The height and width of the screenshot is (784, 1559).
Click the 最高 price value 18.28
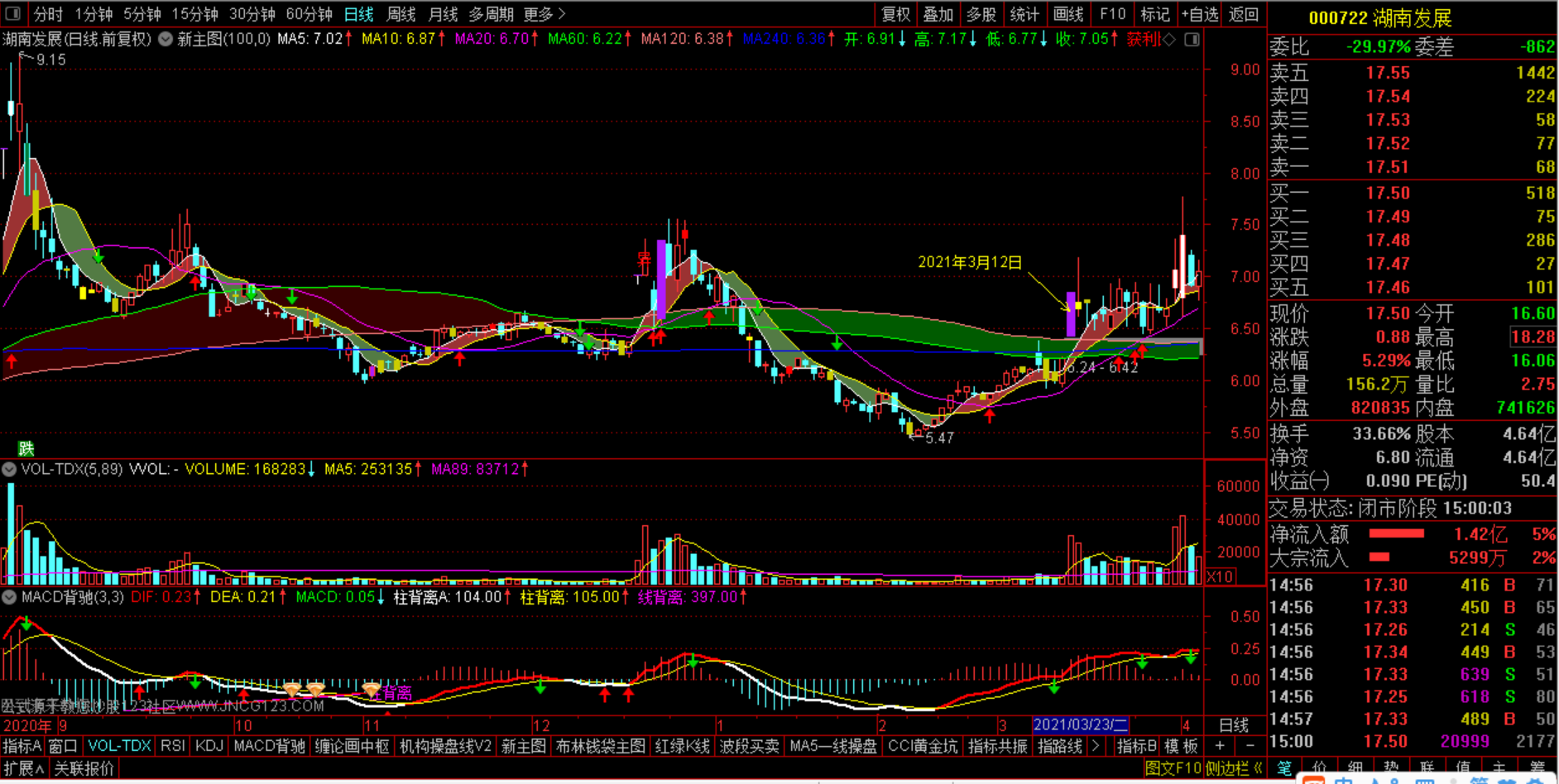pyautogui.click(x=1533, y=337)
